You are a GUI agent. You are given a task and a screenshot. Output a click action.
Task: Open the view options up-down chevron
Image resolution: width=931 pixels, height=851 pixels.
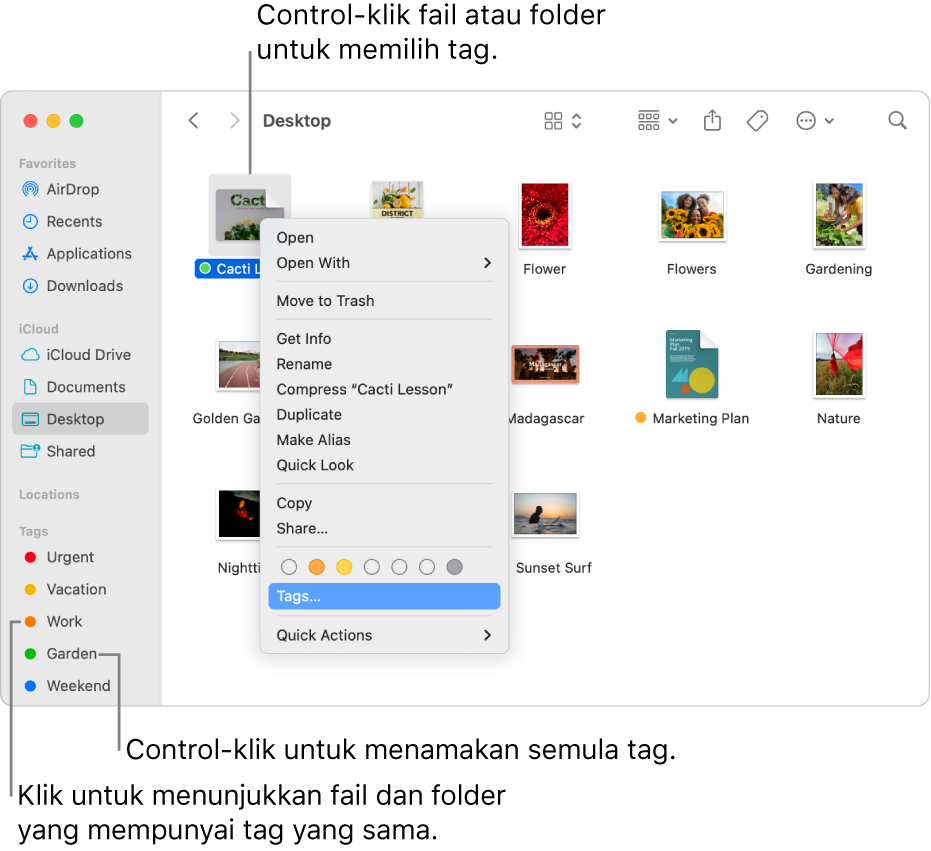(577, 121)
